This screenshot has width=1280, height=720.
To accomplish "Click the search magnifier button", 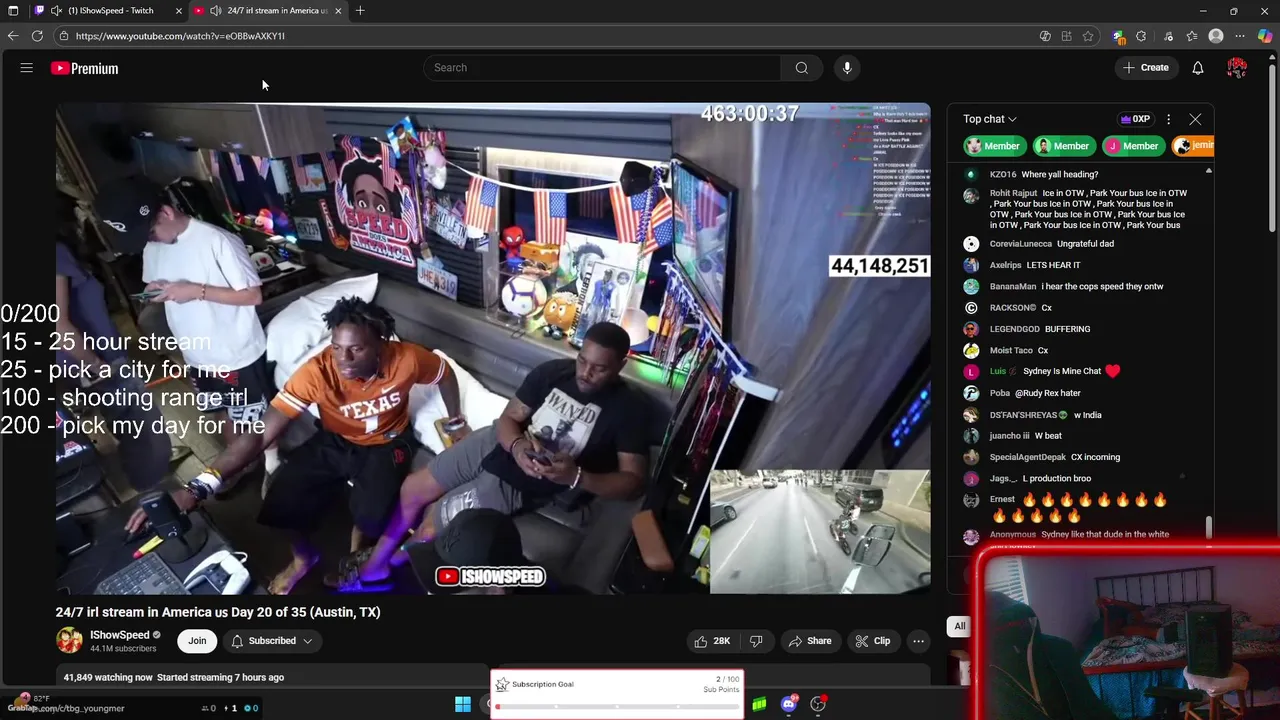I will (x=801, y=68).
